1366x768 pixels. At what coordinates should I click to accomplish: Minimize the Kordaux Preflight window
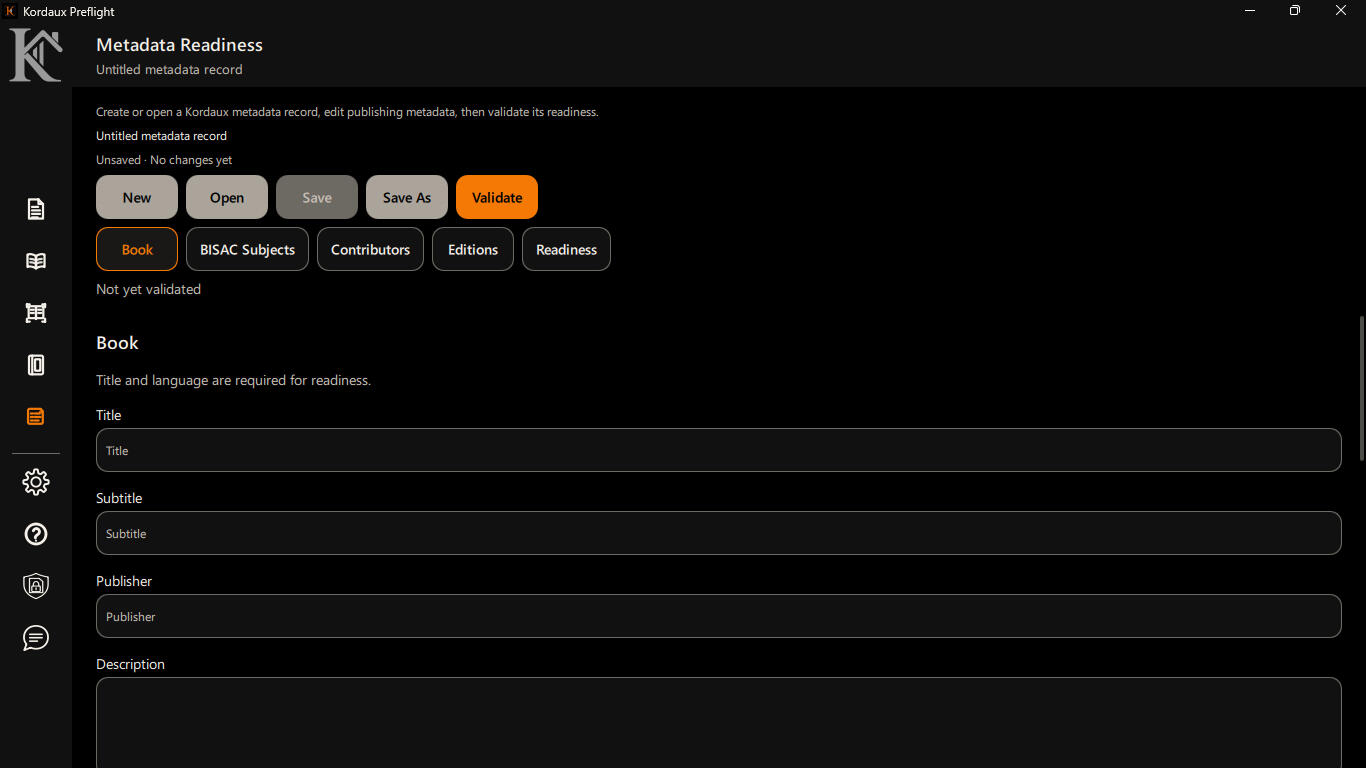(1250, 11)
